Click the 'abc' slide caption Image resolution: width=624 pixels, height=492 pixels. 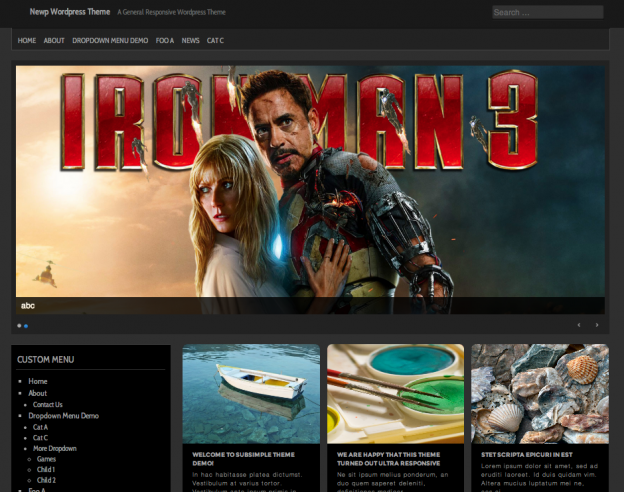[28, 306]
